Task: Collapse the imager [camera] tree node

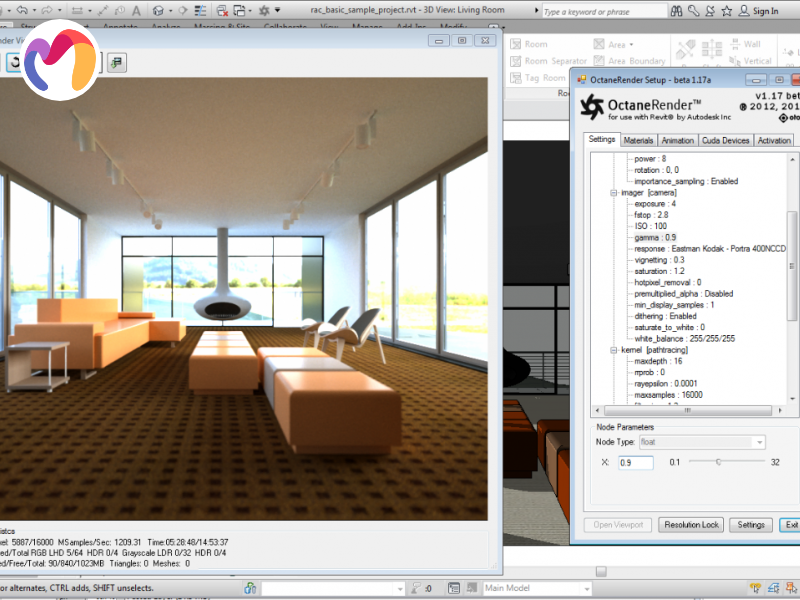Action: [x=611, y=192]
